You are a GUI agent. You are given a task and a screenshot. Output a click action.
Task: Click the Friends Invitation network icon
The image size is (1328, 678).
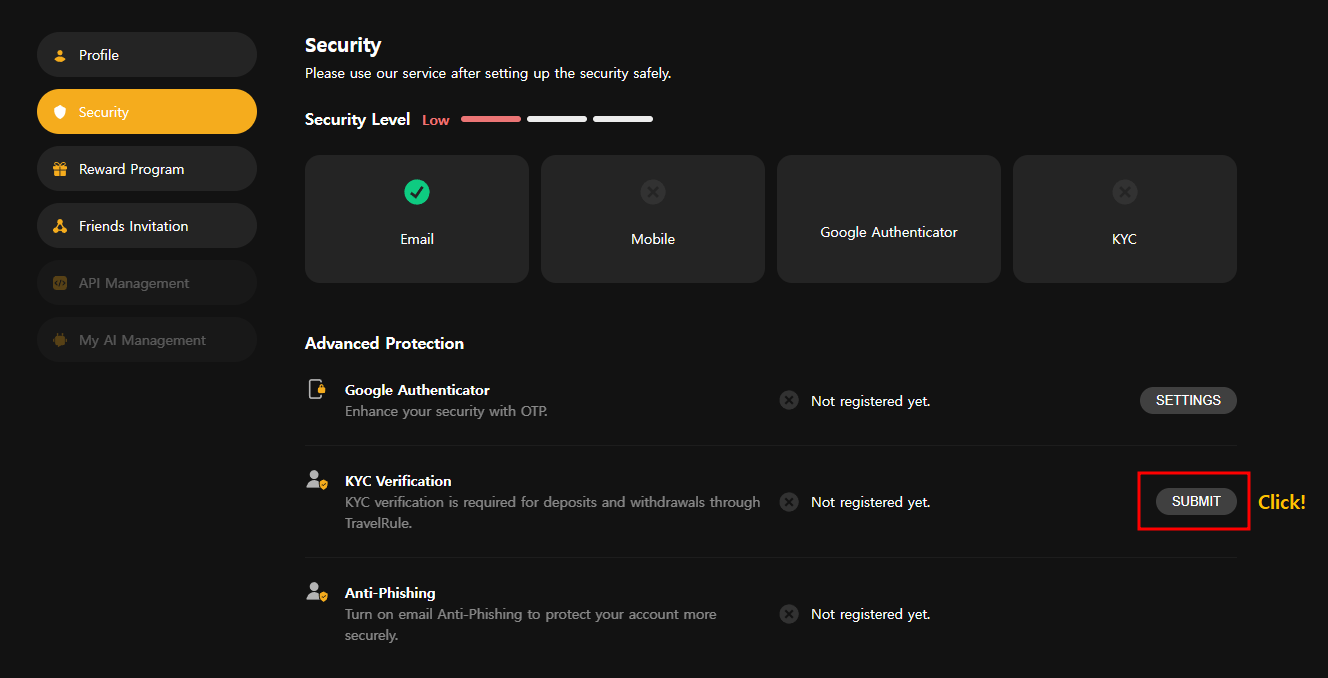60,226
